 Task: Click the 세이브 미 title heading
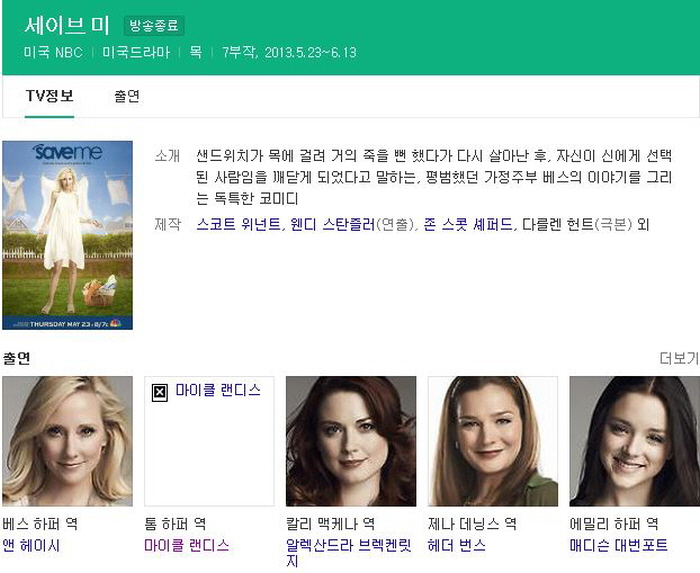pos(67,26)
